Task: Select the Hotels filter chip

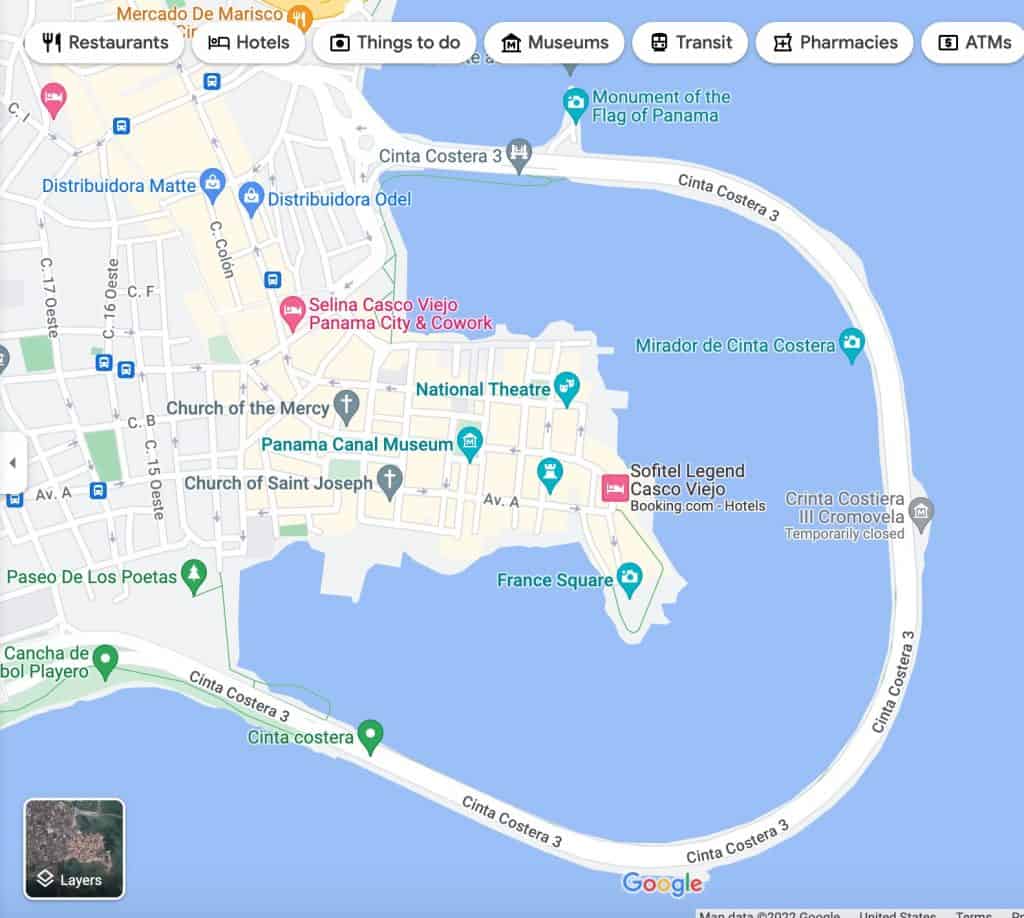Action: pyautogui.click(x=248, y=43)
